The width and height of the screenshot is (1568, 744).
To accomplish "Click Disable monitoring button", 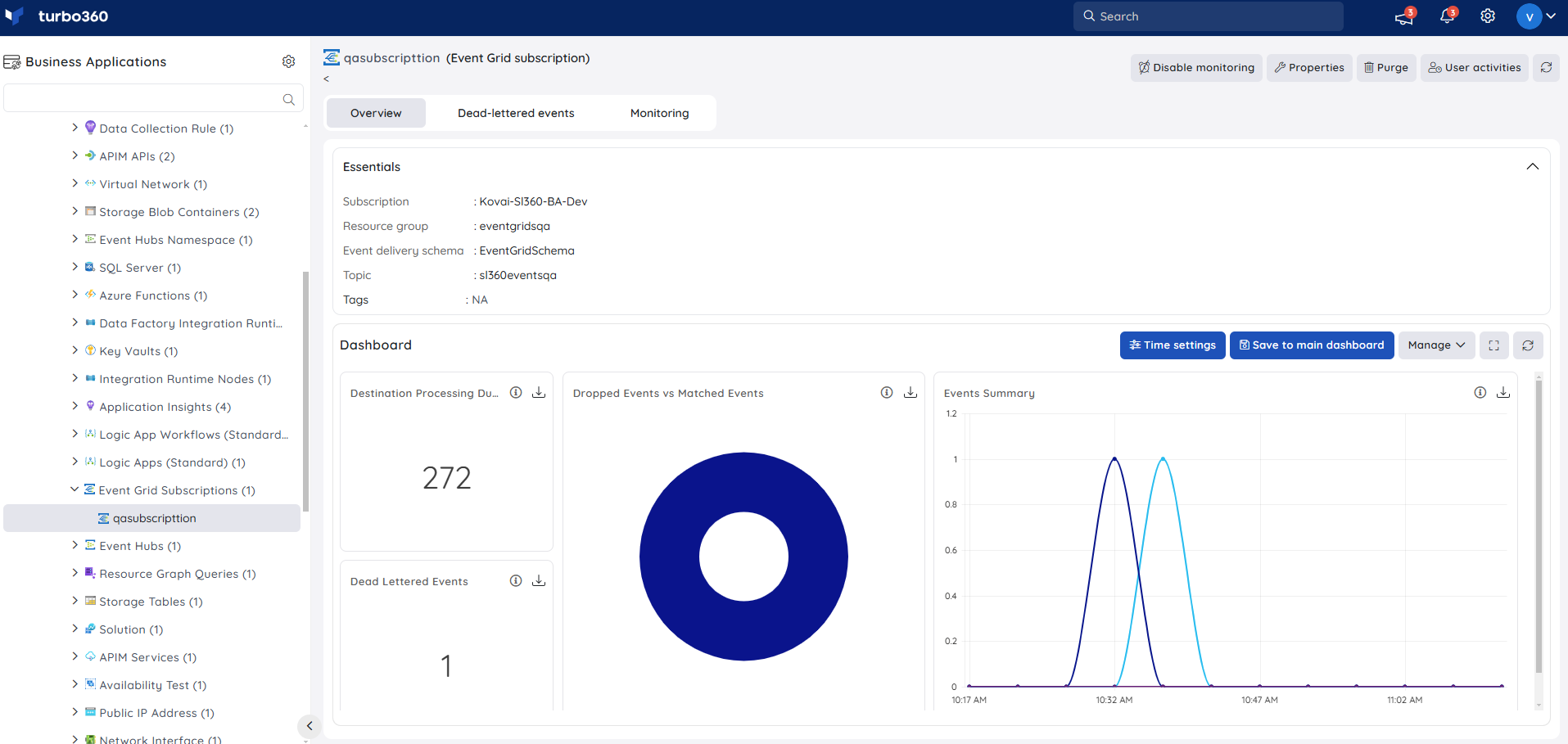I will [1196, 68].
